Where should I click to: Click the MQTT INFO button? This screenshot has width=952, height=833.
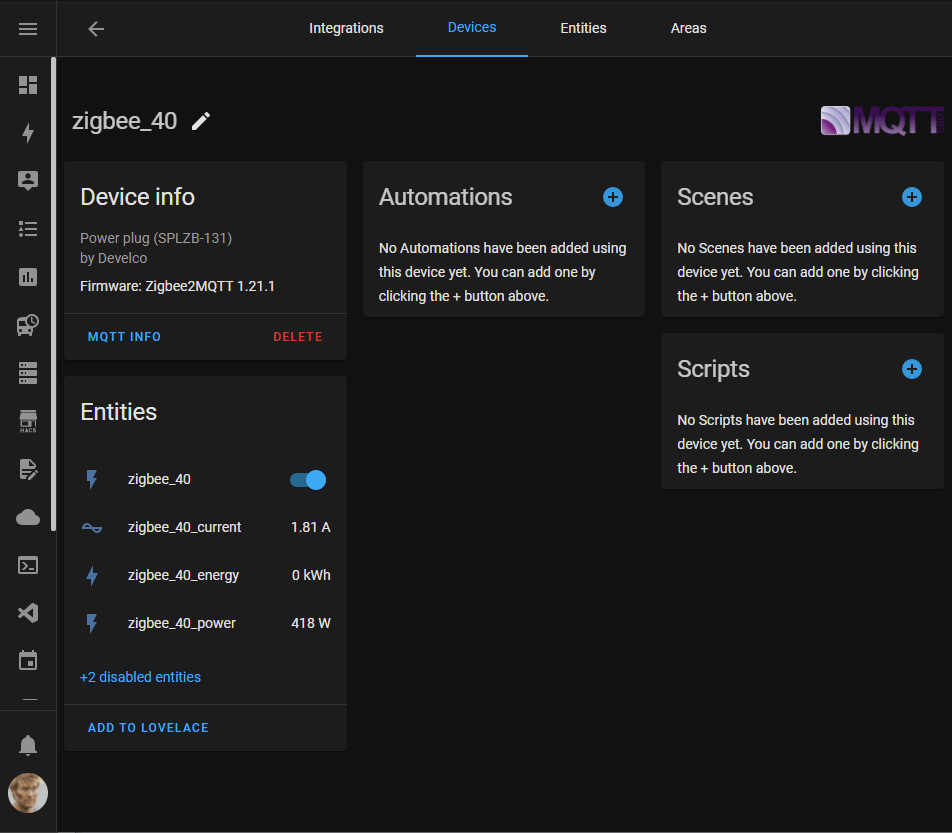tap(124, 336)
